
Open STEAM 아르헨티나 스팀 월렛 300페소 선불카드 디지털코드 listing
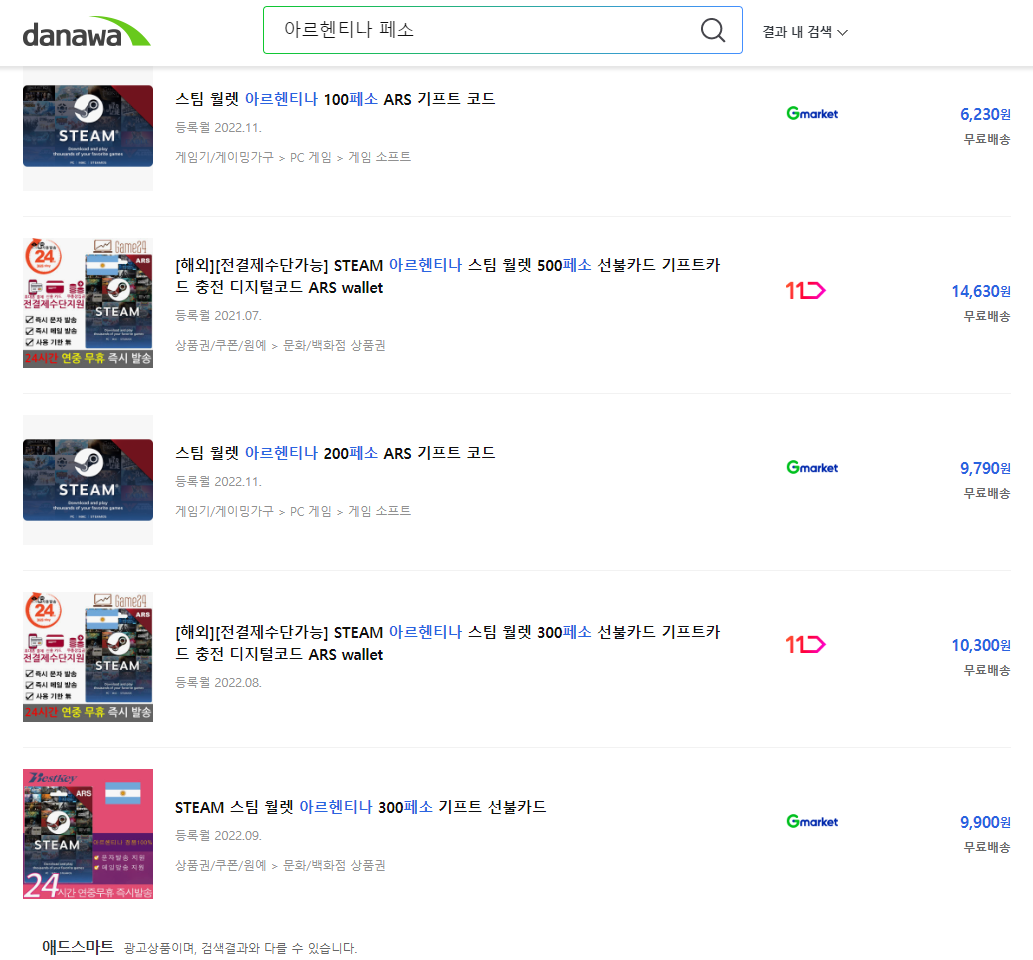click(x=447, y=643)
